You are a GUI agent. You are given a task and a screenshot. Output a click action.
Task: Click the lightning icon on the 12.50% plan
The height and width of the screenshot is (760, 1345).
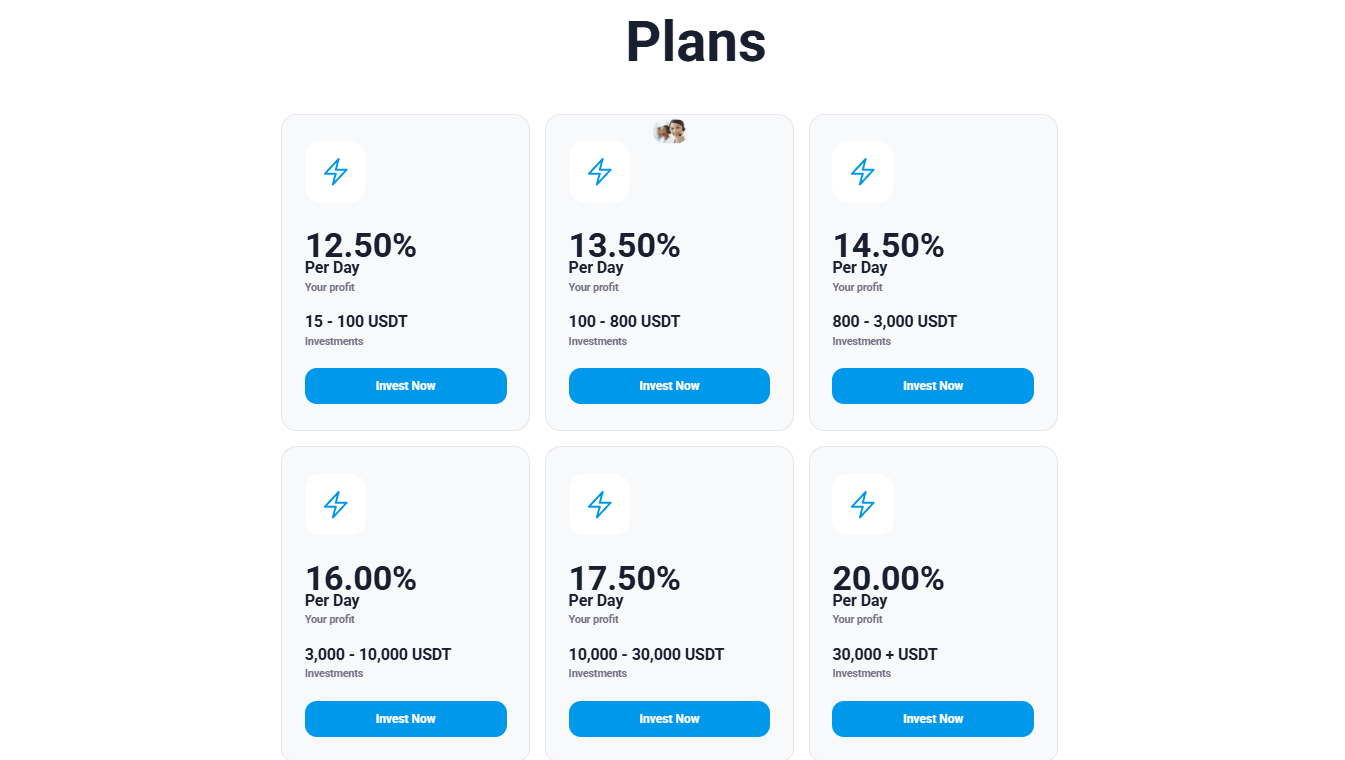[336, 172]
